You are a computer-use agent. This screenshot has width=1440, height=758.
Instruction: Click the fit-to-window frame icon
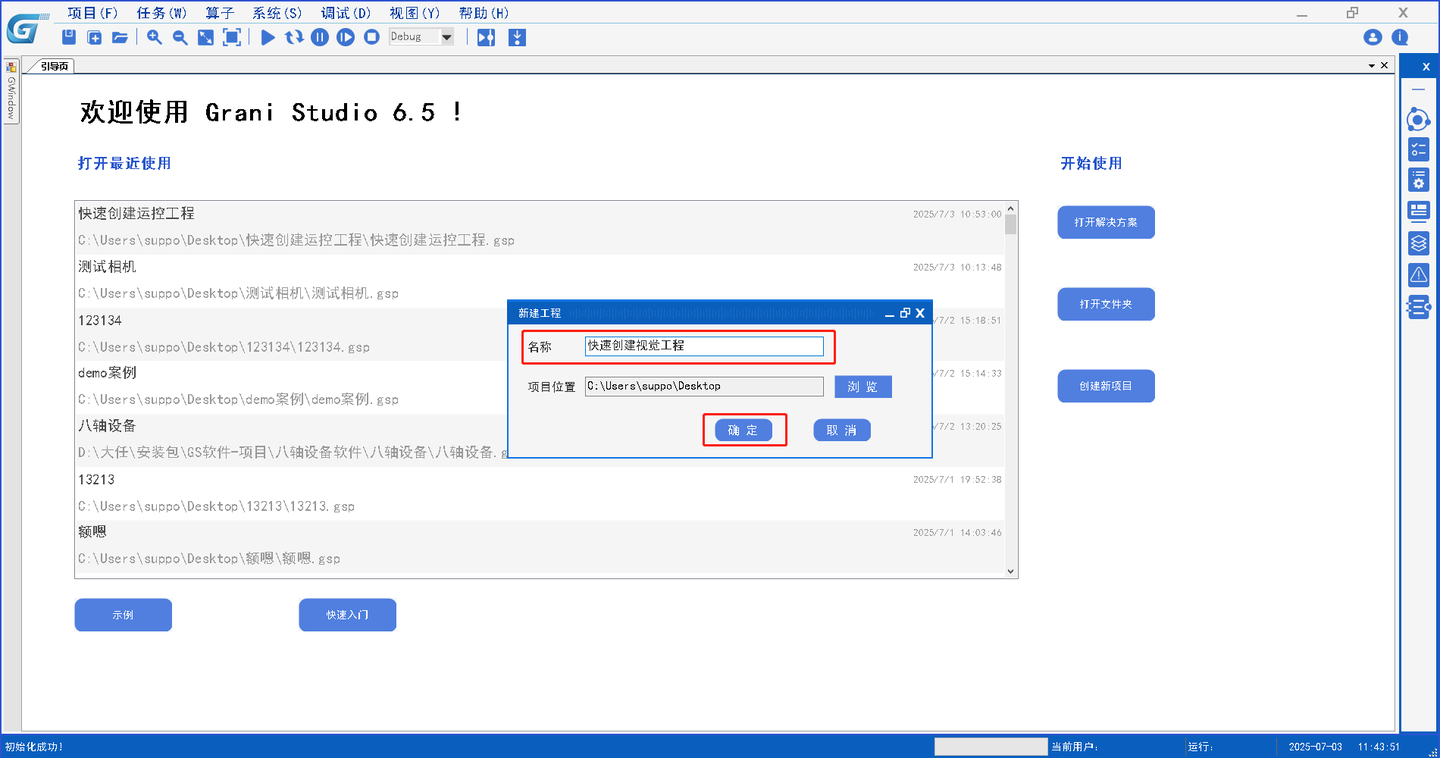click(232, 37)
